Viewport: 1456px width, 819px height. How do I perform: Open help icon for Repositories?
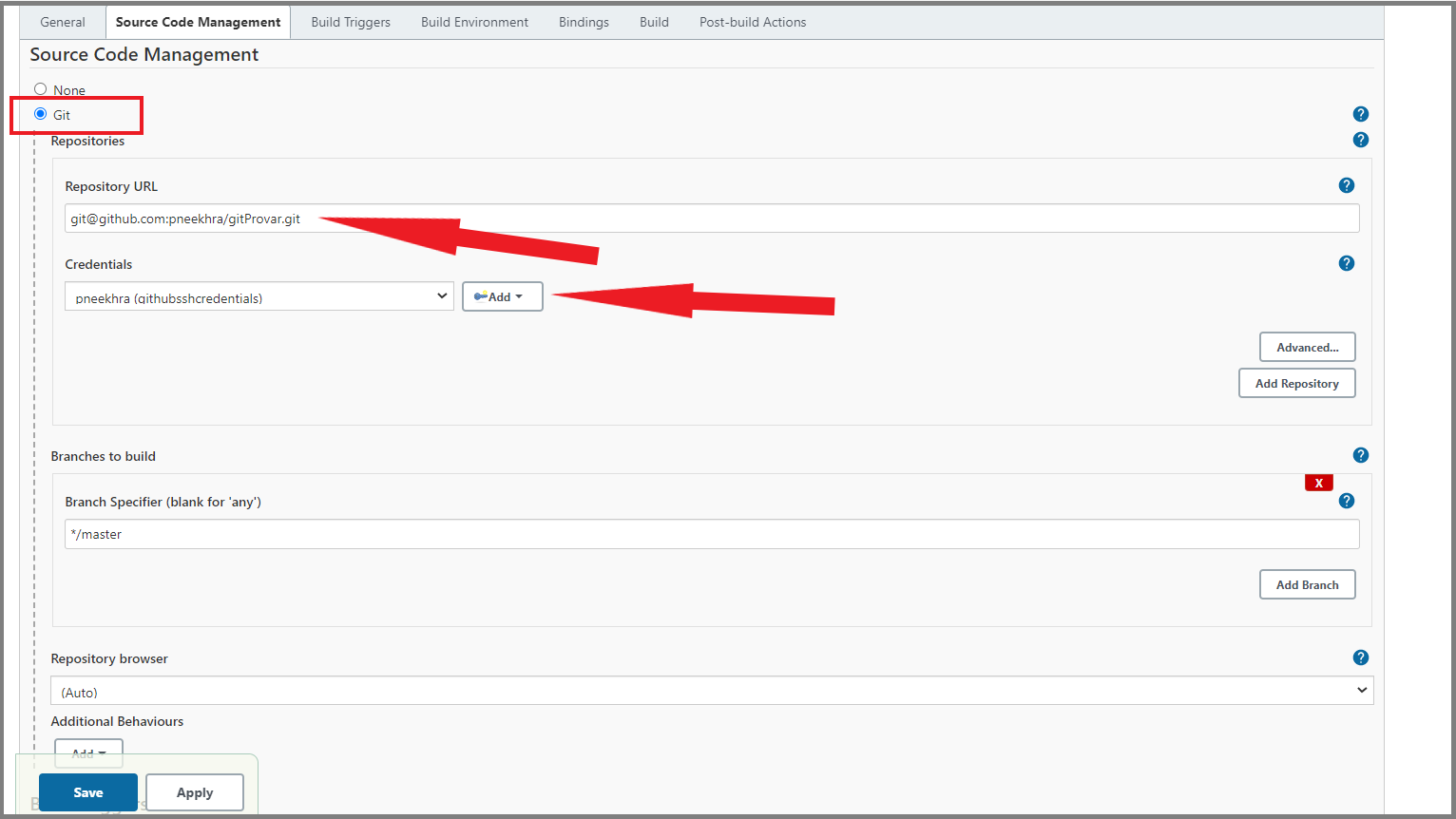(x=1361, y=140)
